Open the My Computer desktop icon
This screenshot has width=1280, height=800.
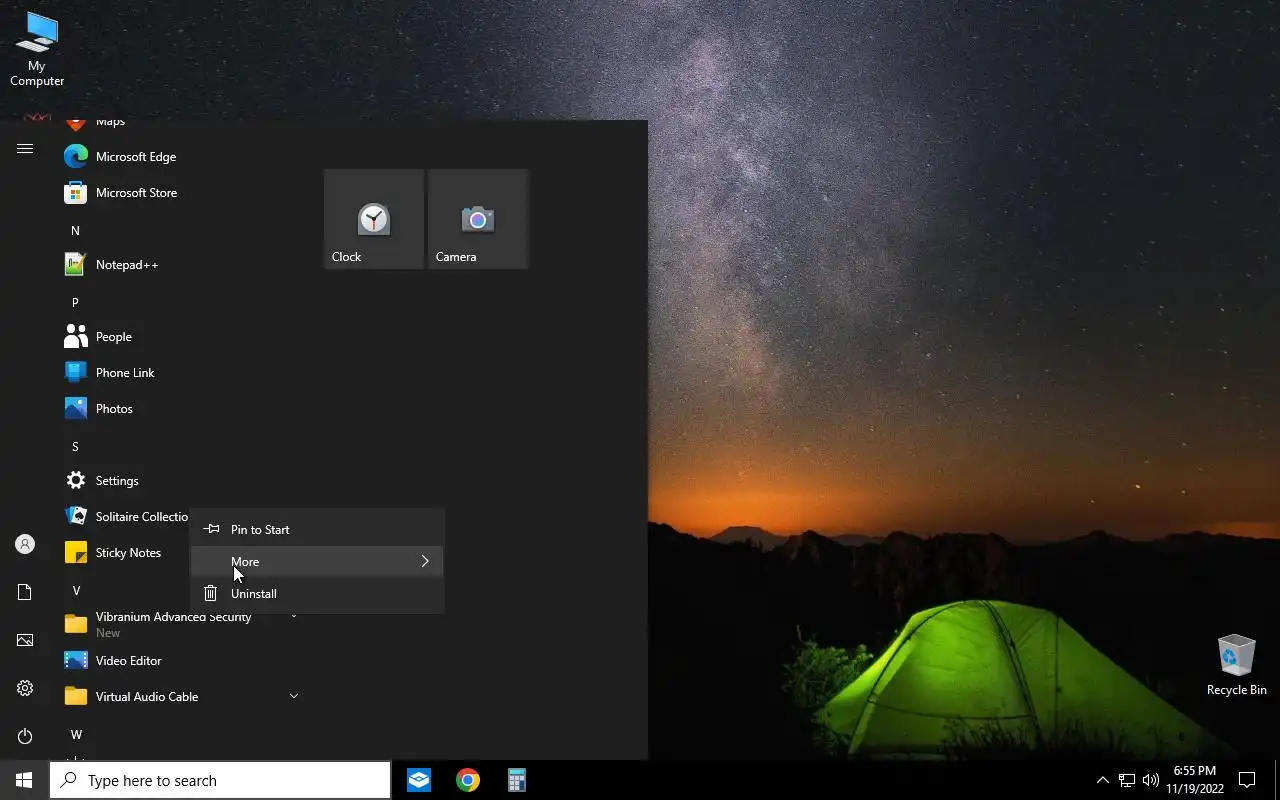[x=37, y=50]
